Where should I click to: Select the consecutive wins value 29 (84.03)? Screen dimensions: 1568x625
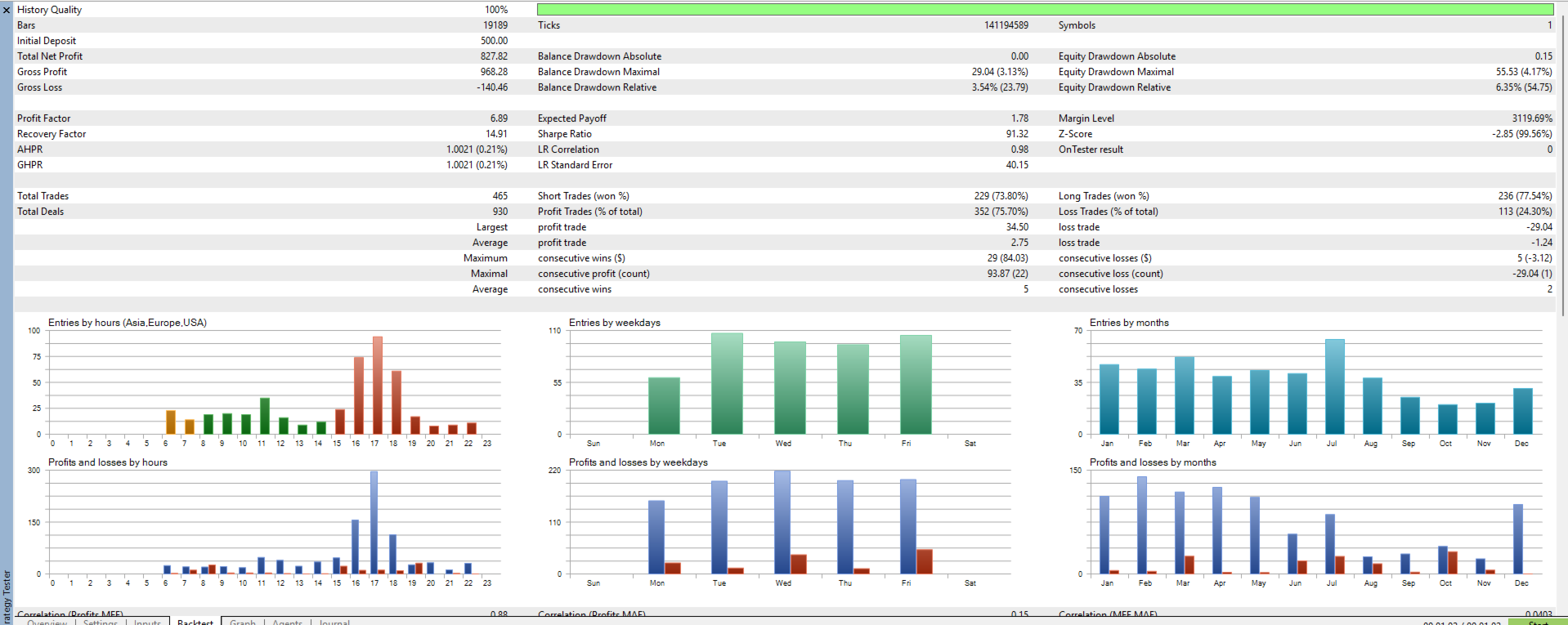click(1007, 258)
